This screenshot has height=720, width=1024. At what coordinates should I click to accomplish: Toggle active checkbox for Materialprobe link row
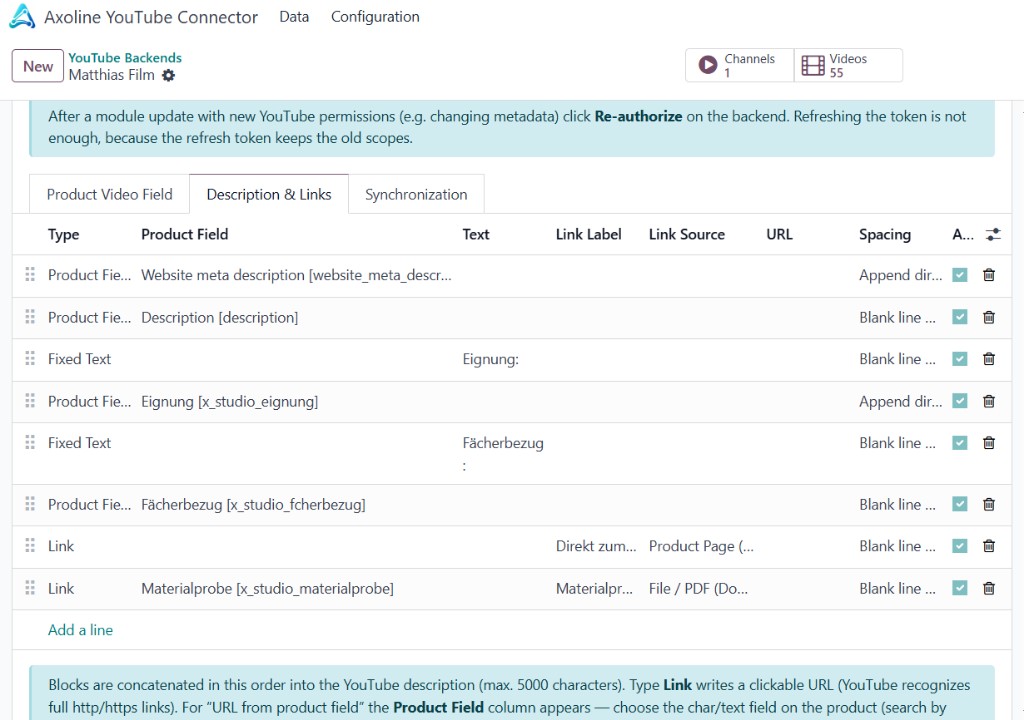(x=959, y=588)
